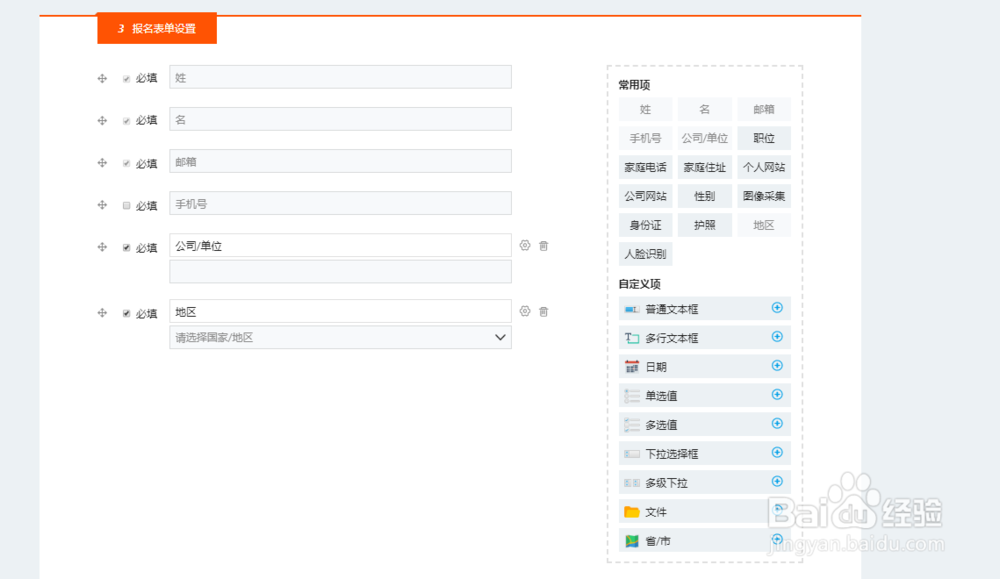This screenshot has width=1000, height=579.
Task: Enable 必填 checkbox for 手机号 field
Action: tap(126, 205)
